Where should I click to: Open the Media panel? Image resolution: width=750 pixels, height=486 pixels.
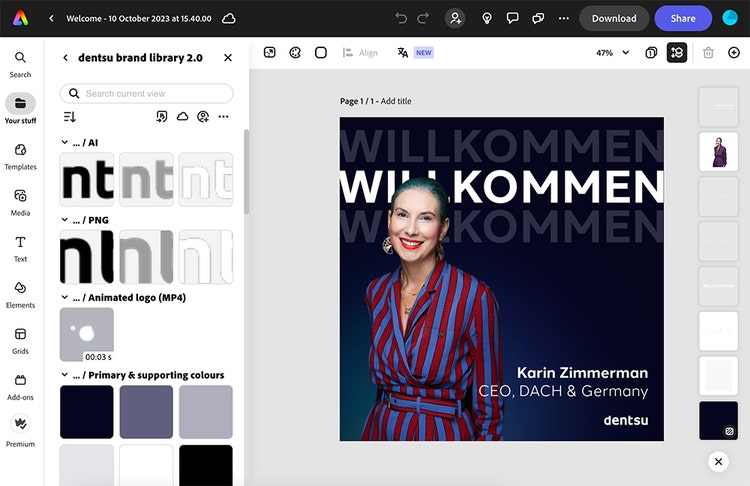pos(20,201)
